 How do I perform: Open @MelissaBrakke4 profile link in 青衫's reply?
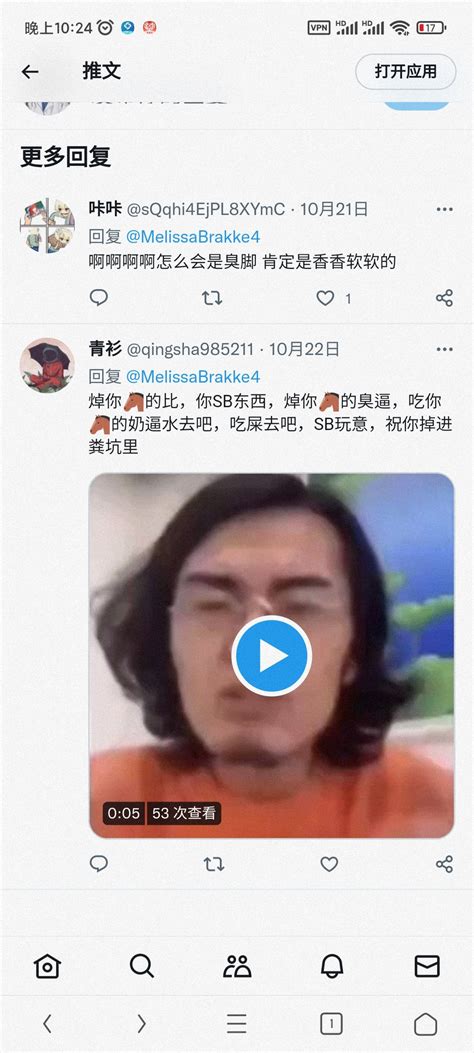pyautogui.click(x=193, y=377)
